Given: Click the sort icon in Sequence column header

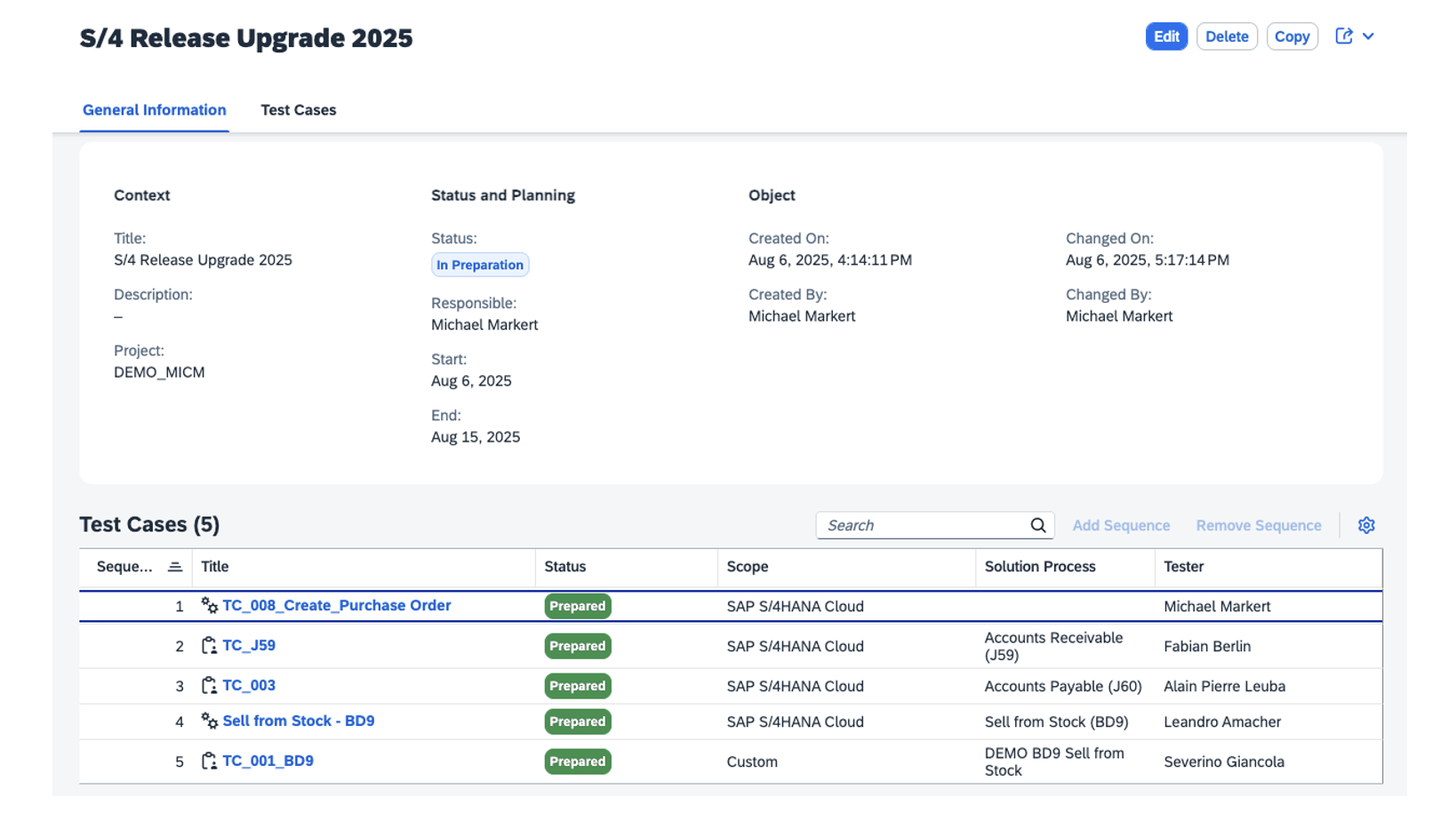Looking at the screenshot, I should coord(175,567).
